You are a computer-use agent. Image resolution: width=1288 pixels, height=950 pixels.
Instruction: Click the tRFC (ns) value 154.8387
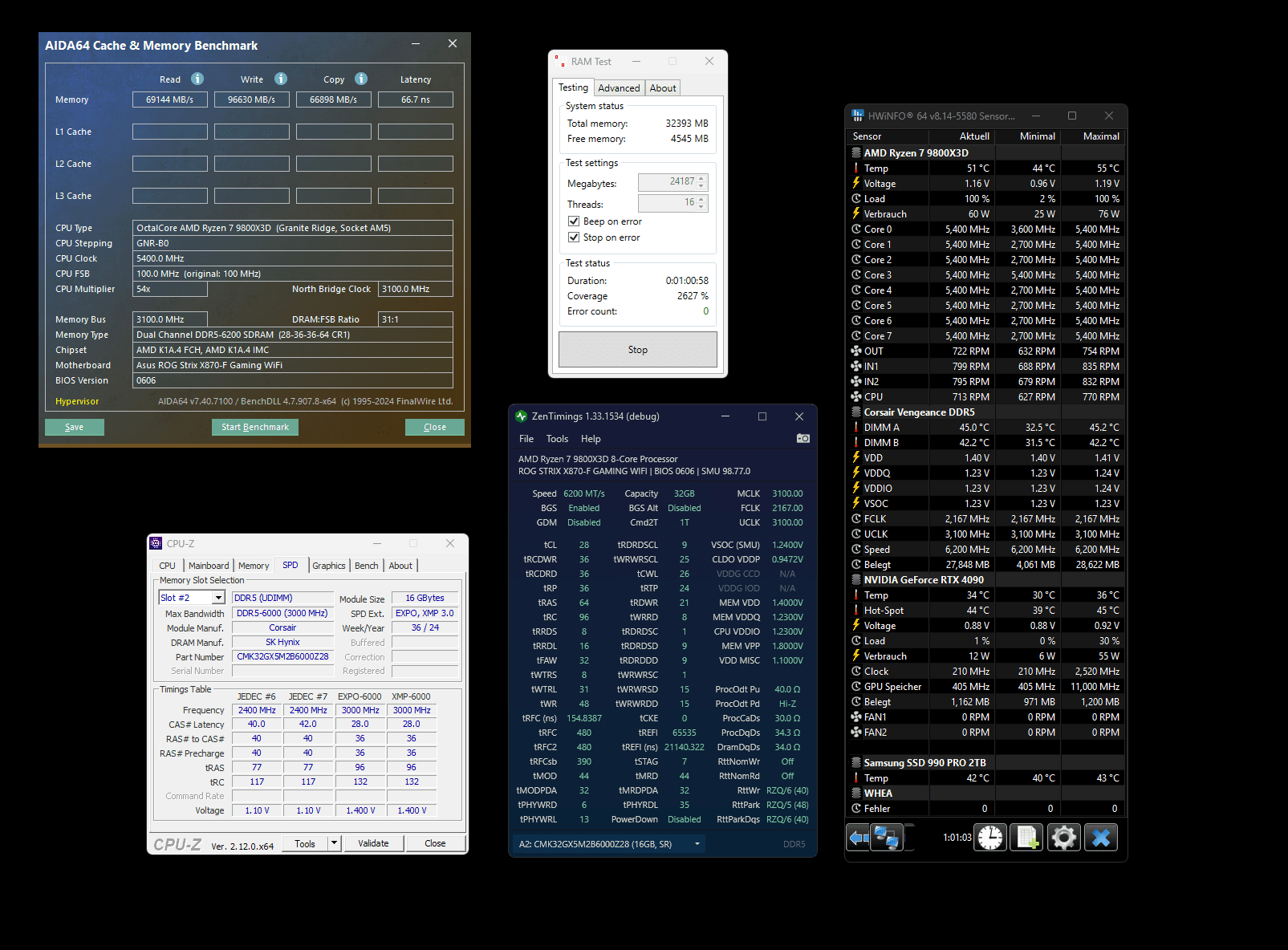coord(584,718)
